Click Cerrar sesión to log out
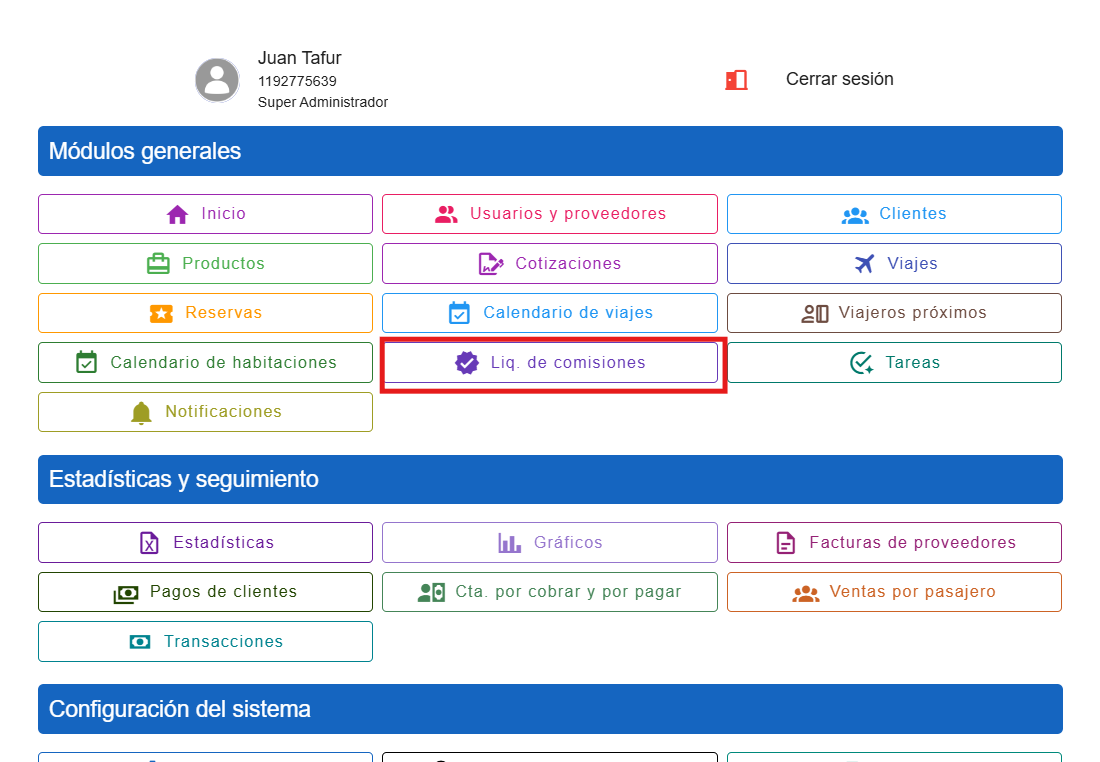 839,79
